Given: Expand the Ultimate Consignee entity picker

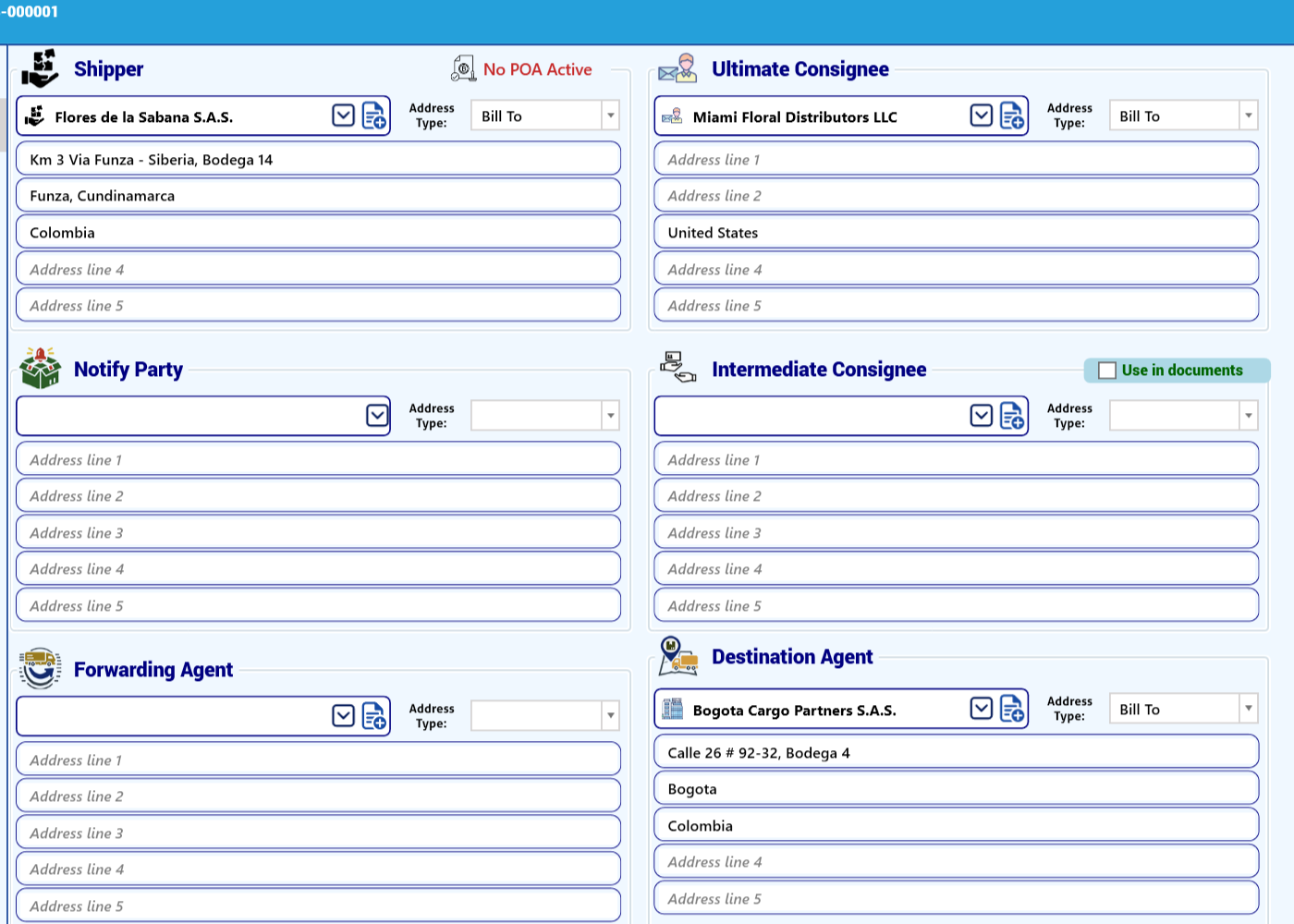Looking at the screenshot, I should click(982, 115).
